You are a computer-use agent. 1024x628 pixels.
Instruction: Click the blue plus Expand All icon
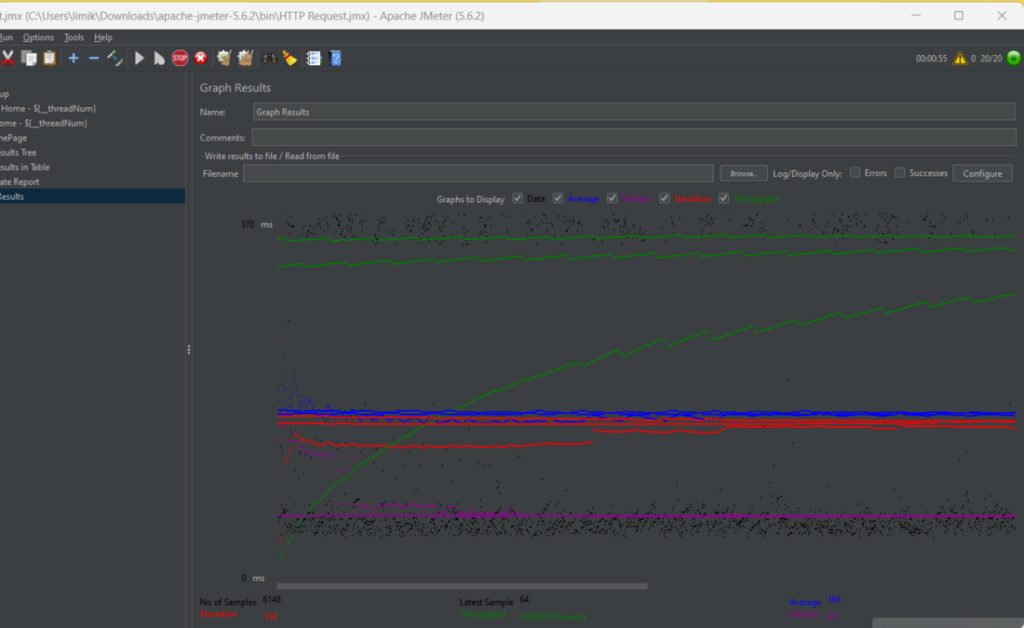pos(73,58)
